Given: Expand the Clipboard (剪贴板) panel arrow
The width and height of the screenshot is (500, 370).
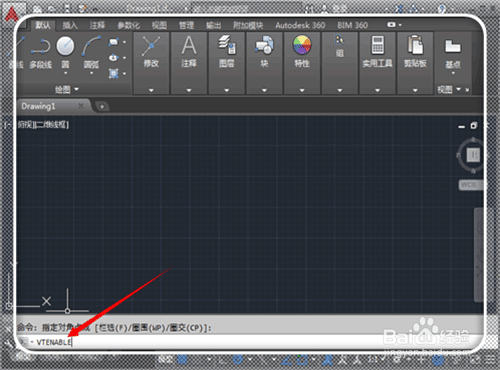Looking at the screenshot, I should [x=415, y=90].
